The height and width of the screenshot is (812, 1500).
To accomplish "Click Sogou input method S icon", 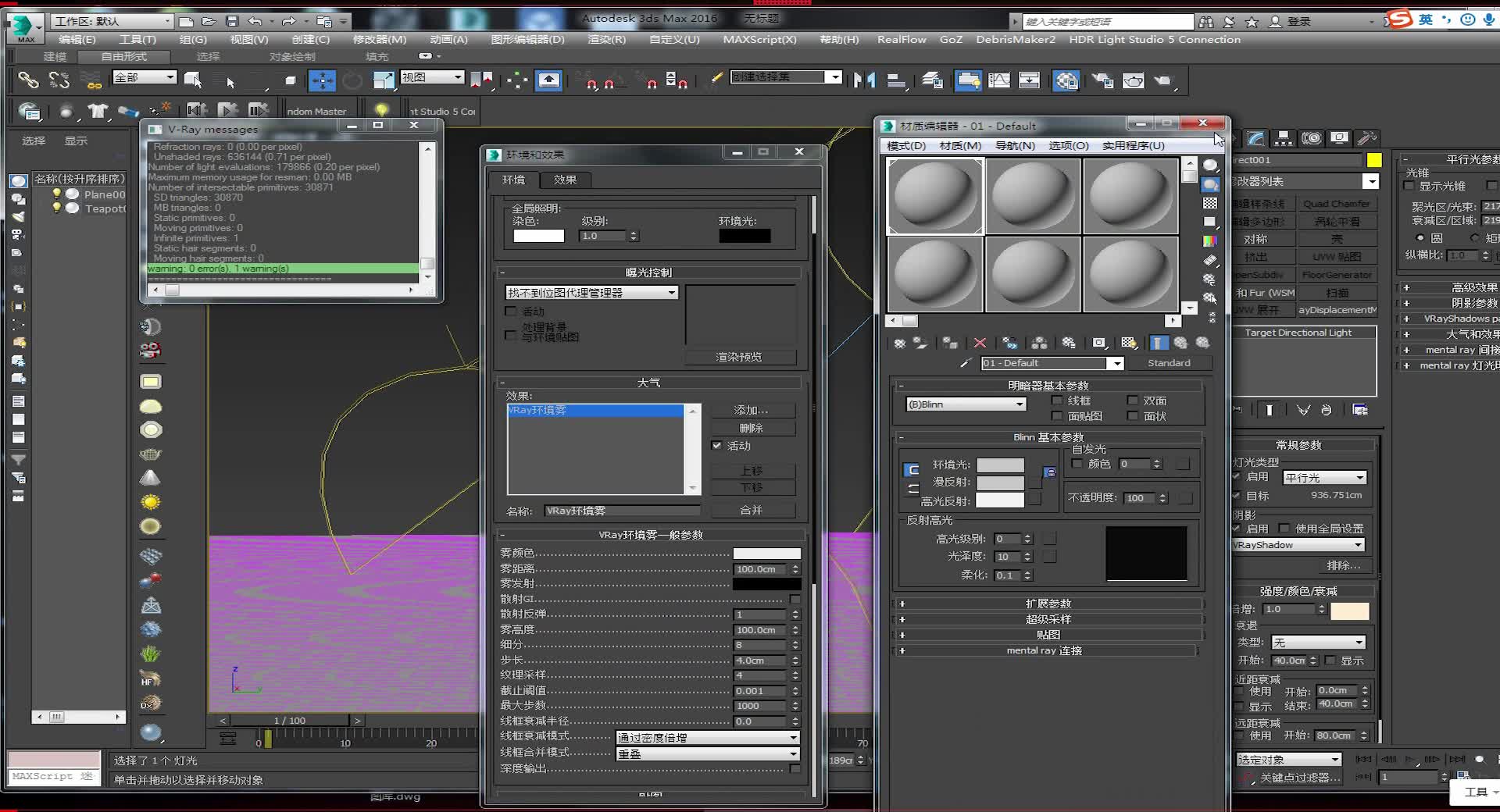I will point(1400,20).
